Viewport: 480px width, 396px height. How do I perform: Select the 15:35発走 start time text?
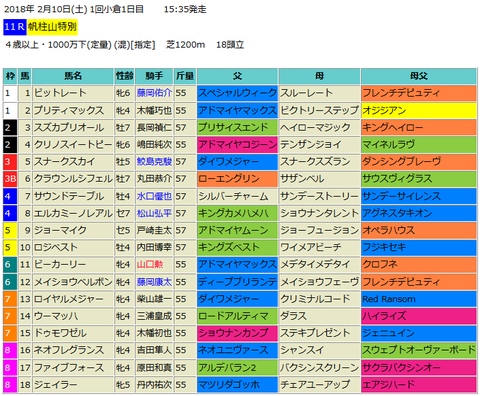185,9
